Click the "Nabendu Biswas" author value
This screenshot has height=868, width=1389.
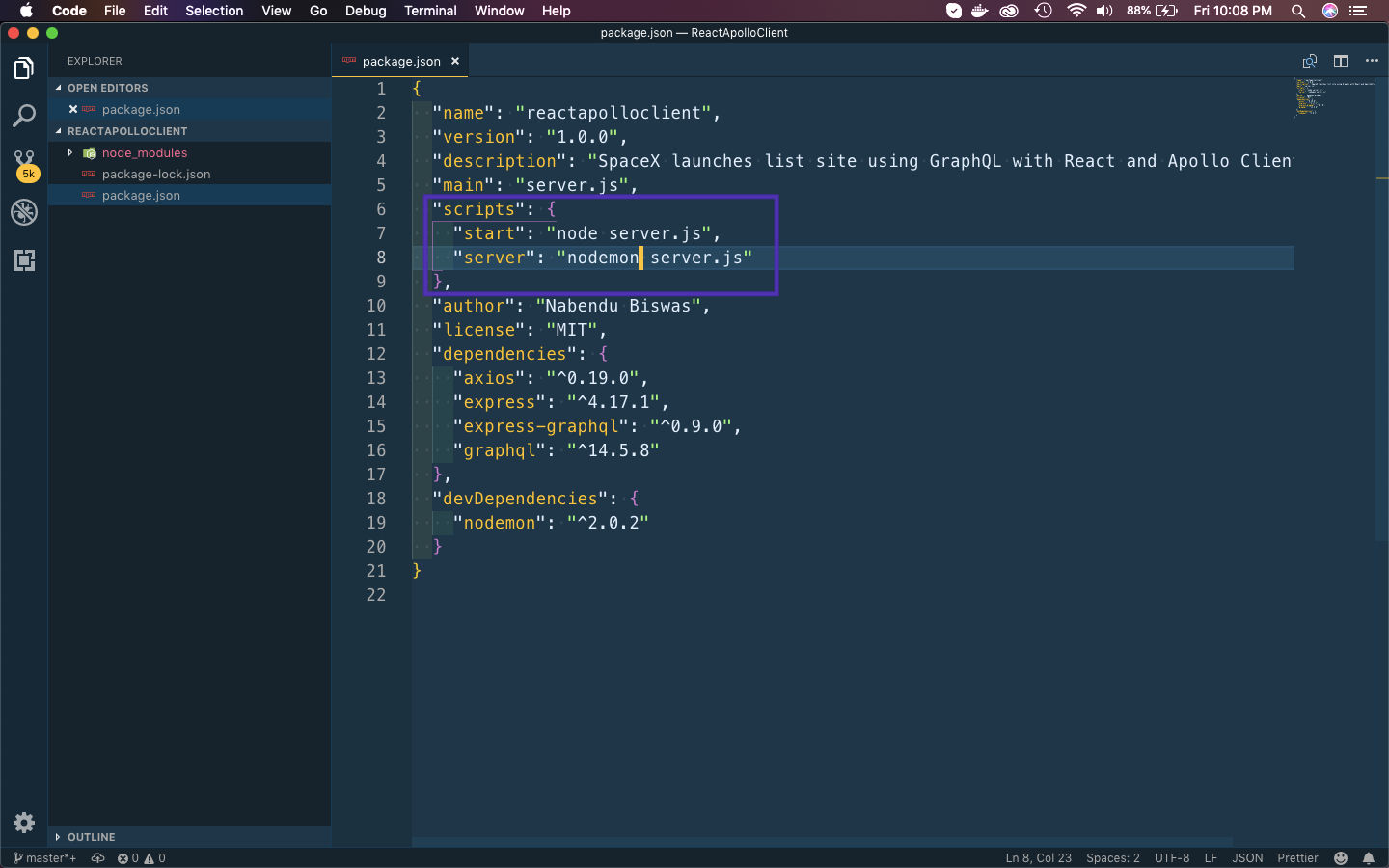pyautogui.click(x=618, y=306)
